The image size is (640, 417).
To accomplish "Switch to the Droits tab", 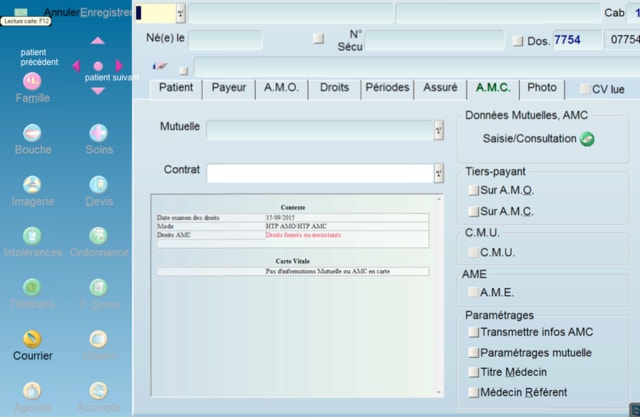I will pyautogui.click(x=334, y=88).
